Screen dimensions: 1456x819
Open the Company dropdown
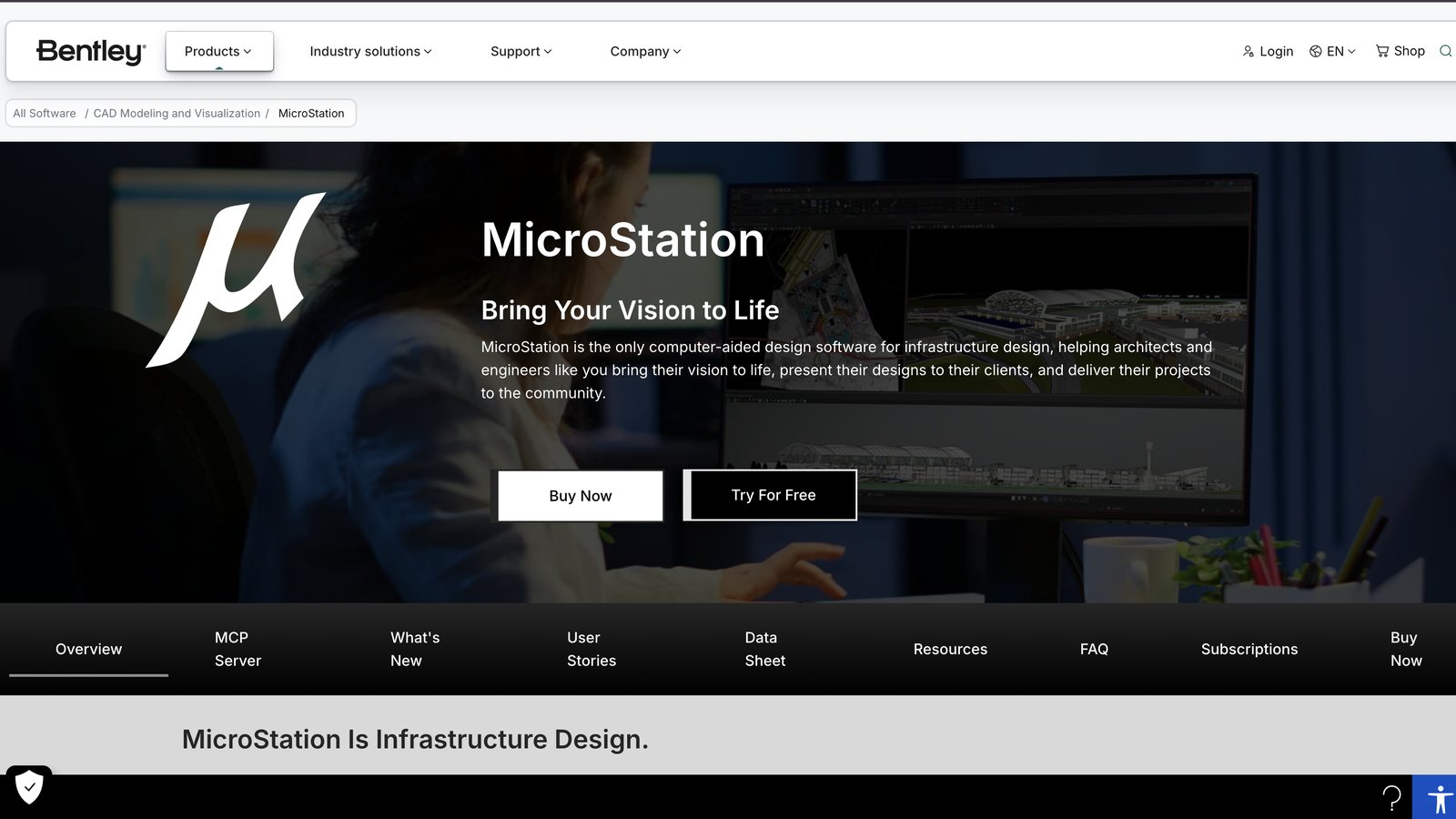645,52
